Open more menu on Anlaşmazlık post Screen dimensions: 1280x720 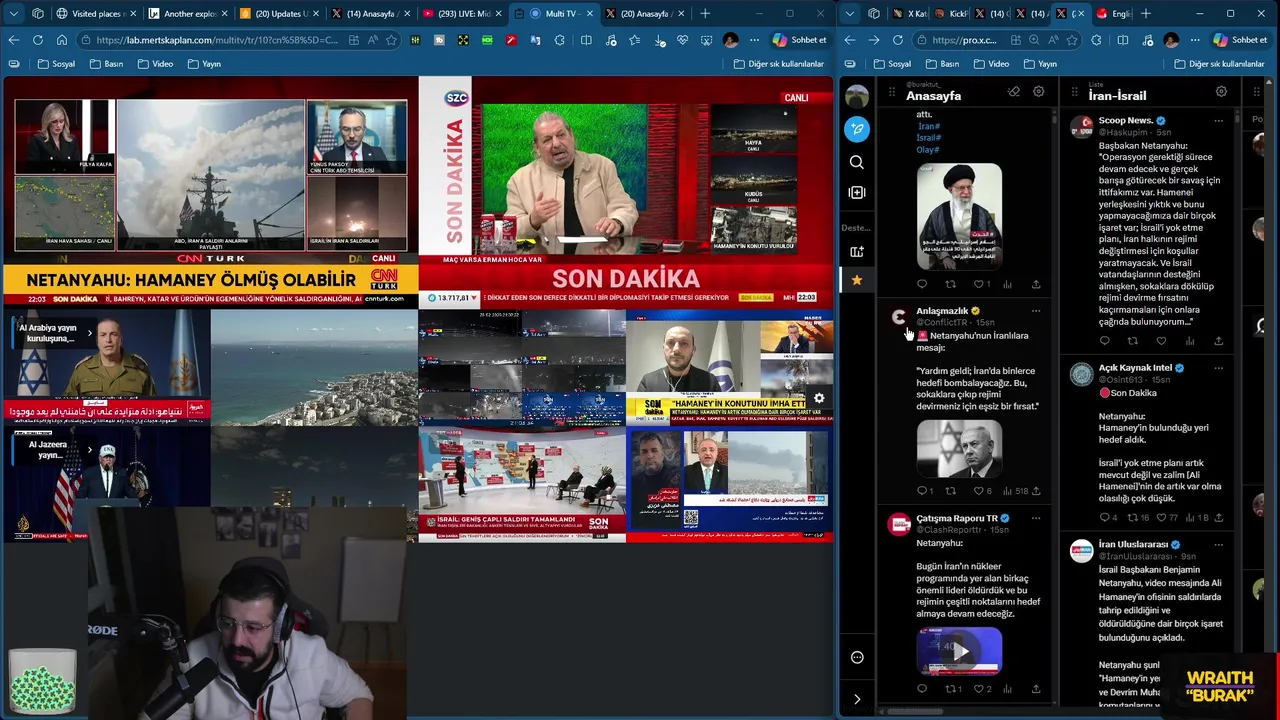(x=1036, y=311)
